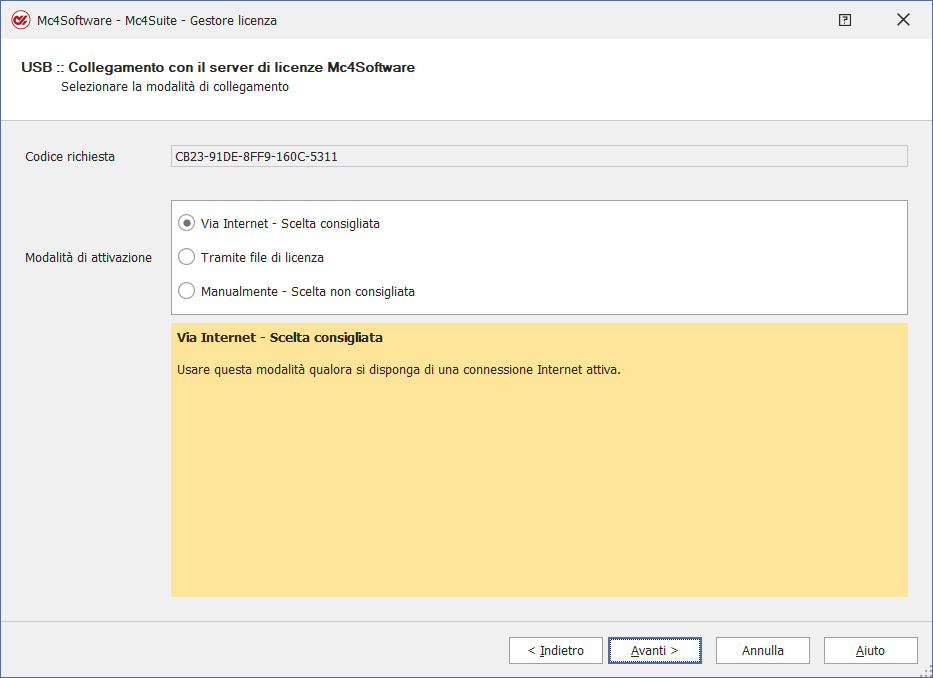933x678 pixels.
Task: Go back with the Indietro button
Action: [555, 651]
